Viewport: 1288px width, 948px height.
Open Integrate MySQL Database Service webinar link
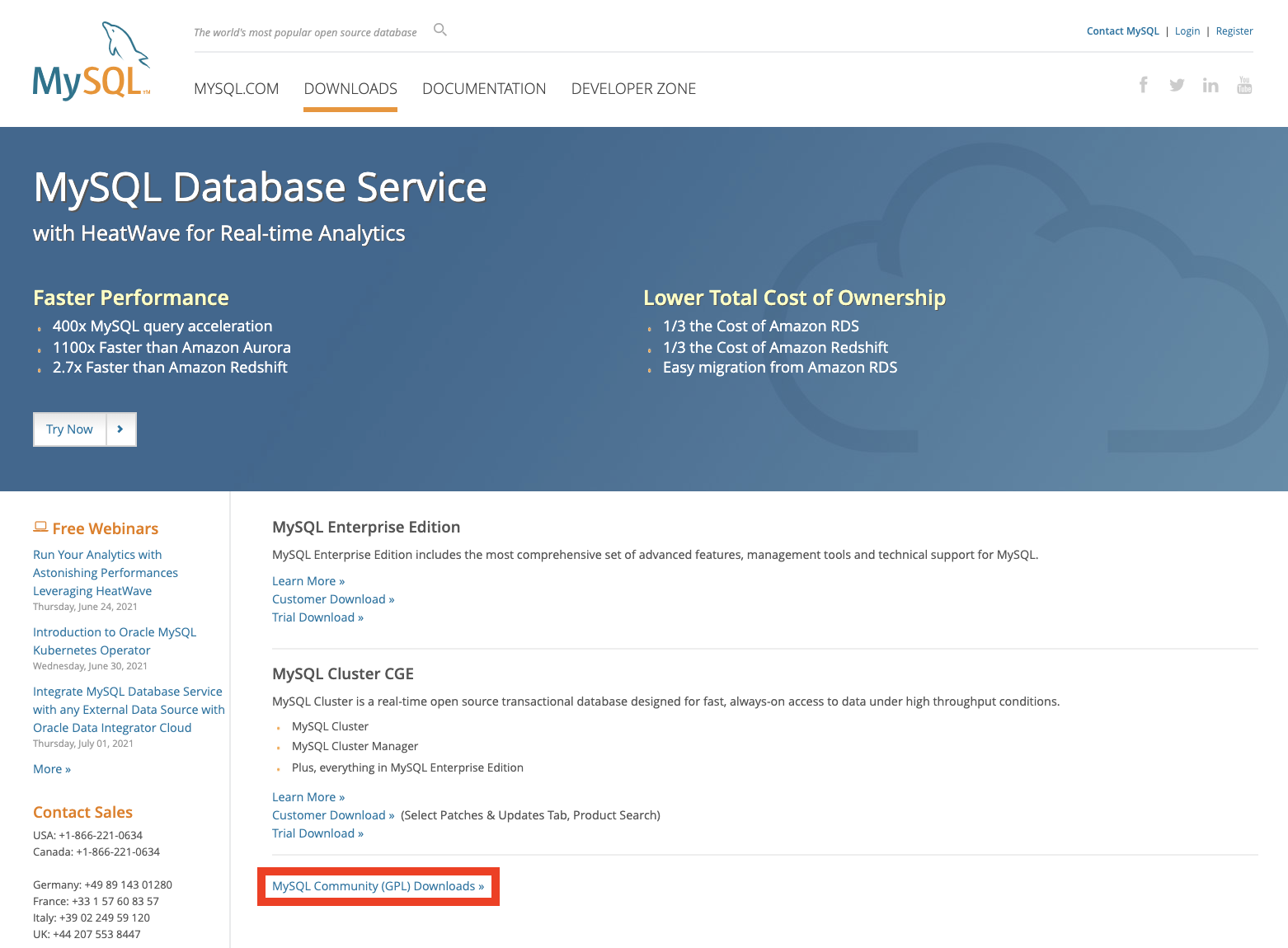tap(129, 710)
